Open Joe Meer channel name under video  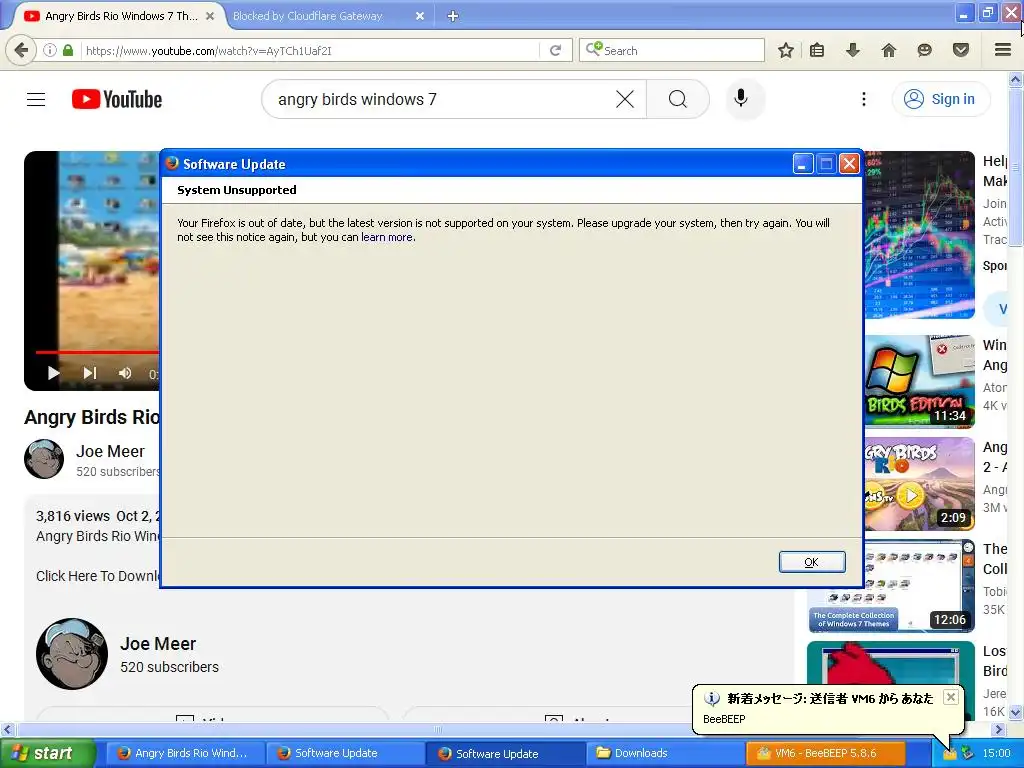coord(110,451)
